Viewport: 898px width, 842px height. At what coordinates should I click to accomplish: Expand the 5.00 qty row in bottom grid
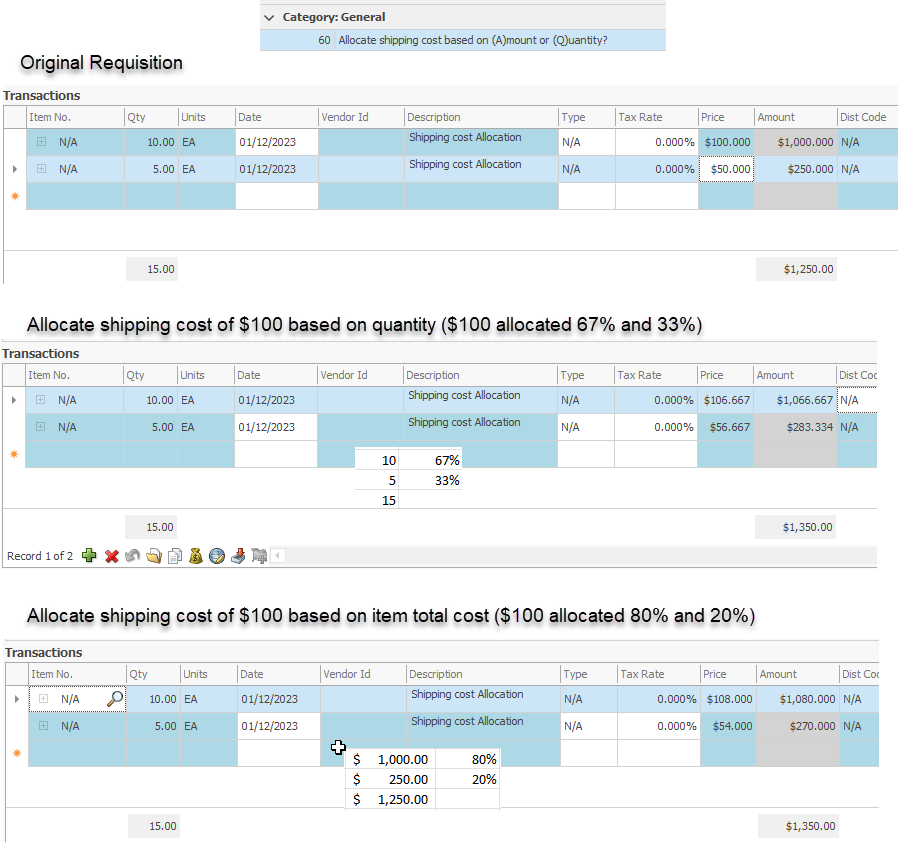click(x=43, y=726)
